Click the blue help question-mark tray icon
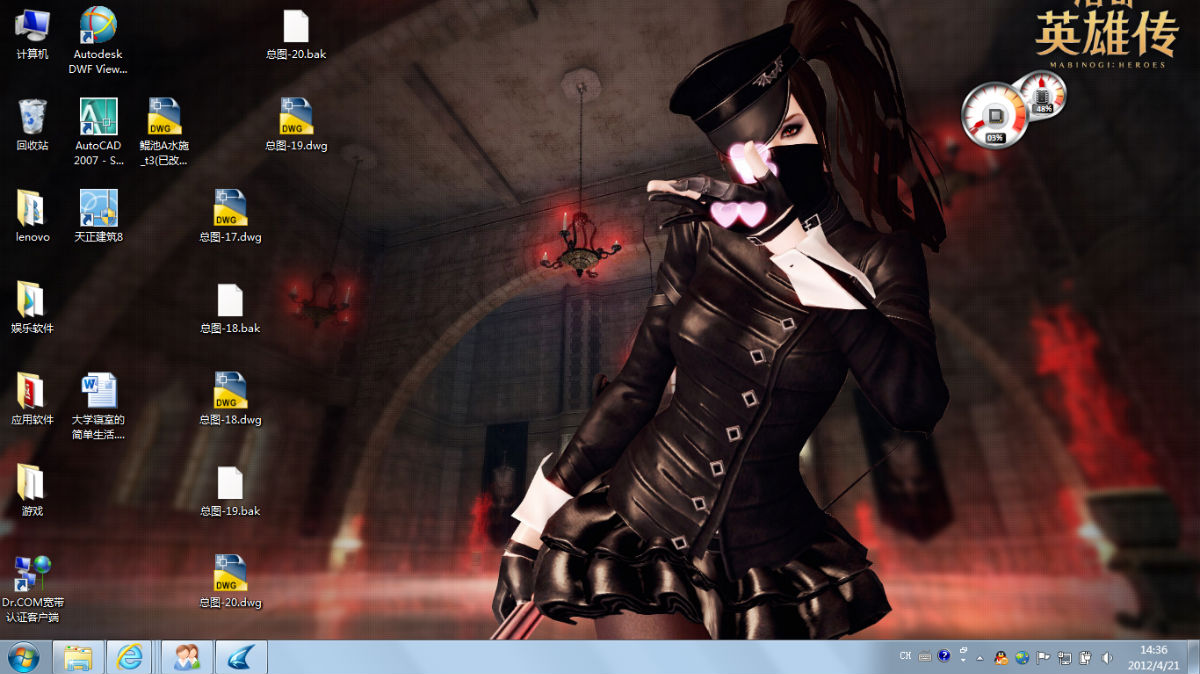 (x=944, y=657)
